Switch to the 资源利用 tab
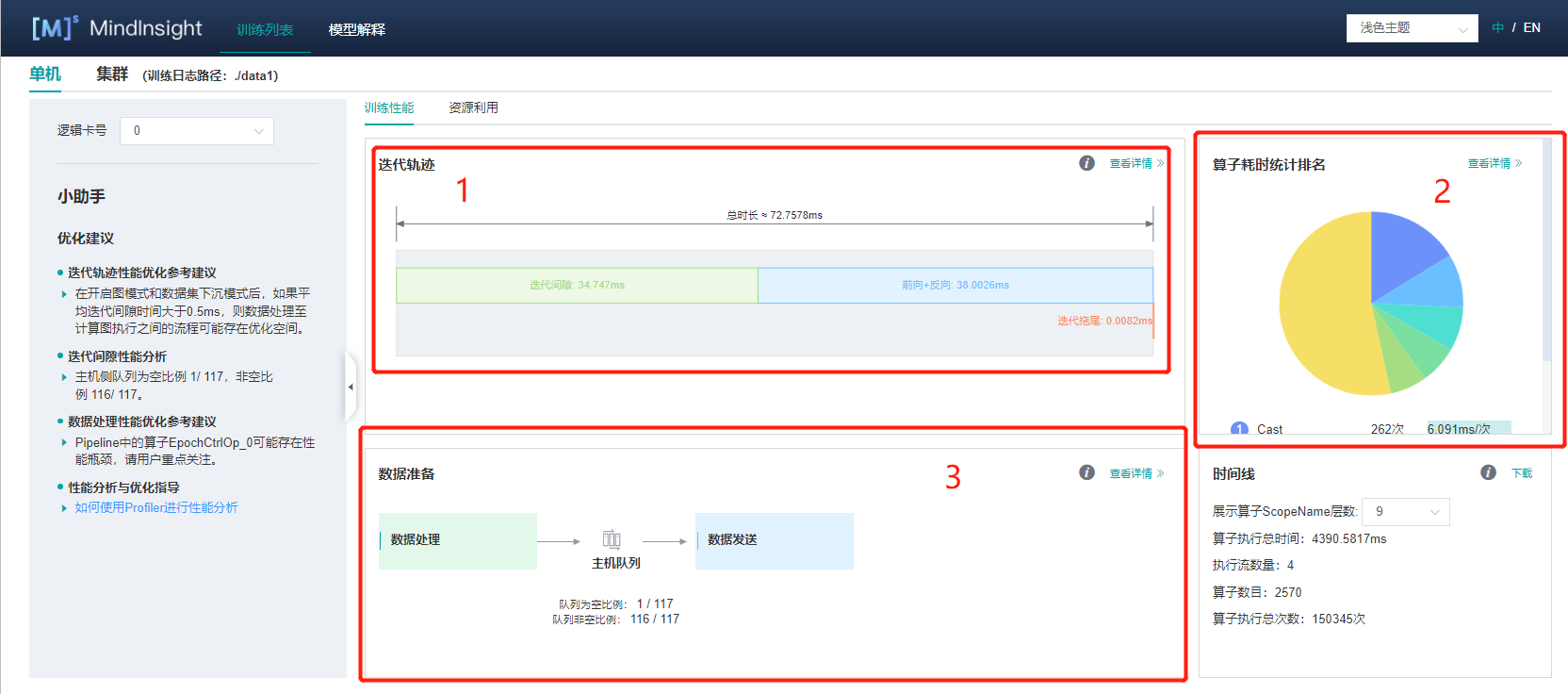 (473, 107)
